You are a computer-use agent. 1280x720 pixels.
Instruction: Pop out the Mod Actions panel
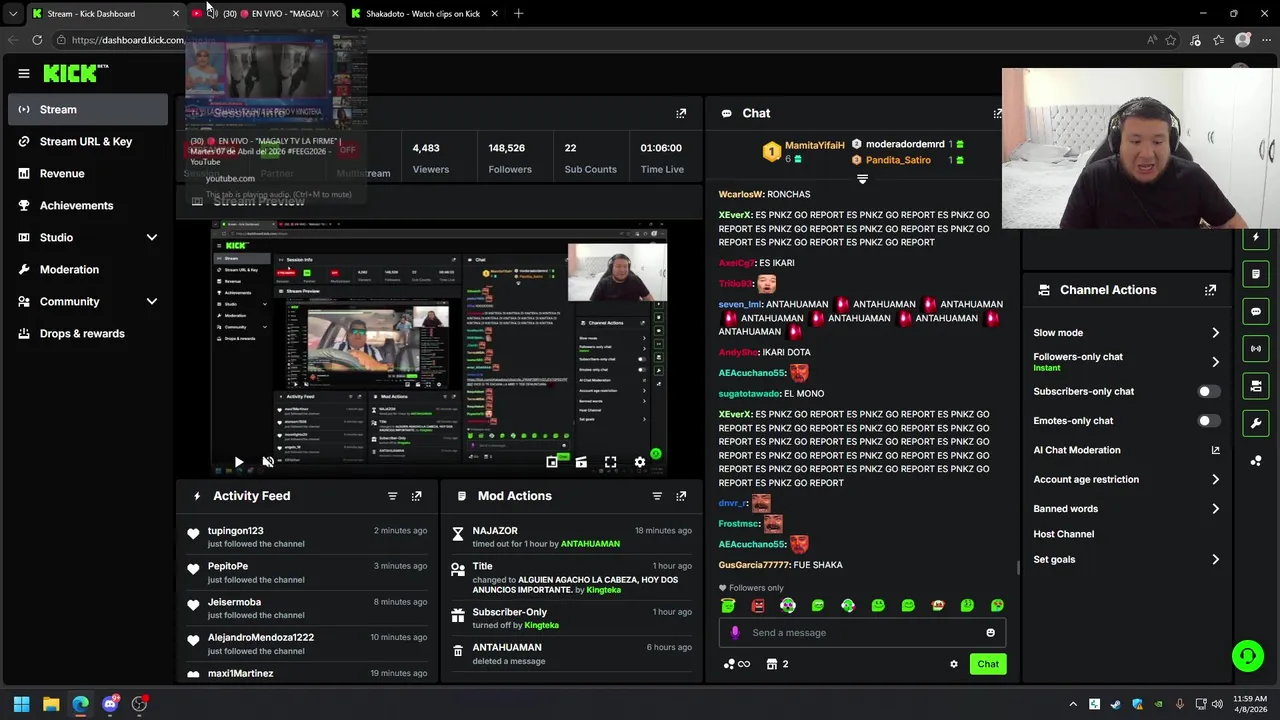tap(681, 496)
